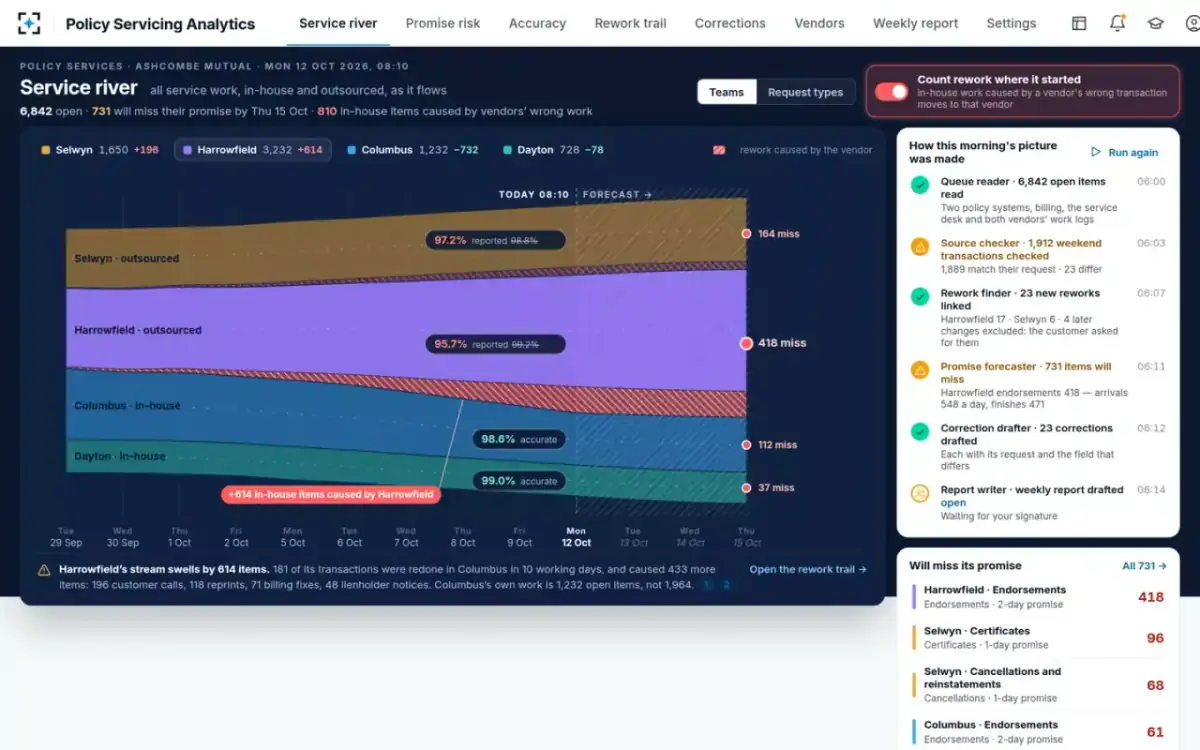Click the 37 miss marker dot
Image resolution: width=1200 pixels, height=750 pixels.
[746, 488]
